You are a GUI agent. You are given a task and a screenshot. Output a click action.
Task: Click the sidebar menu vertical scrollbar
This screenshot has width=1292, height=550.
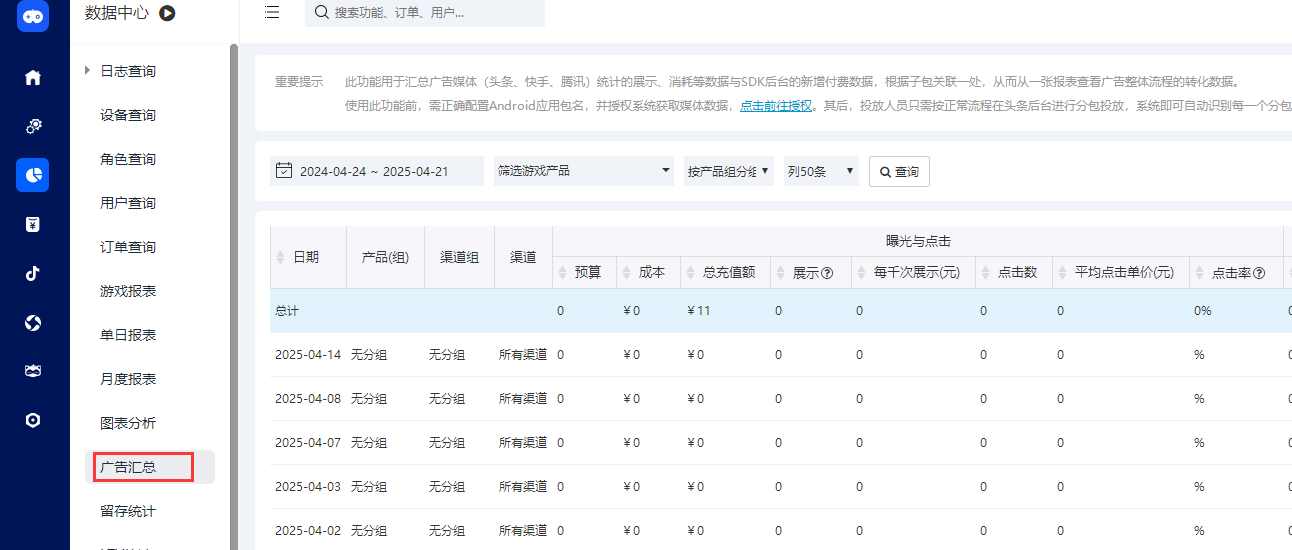[x=234, y=296]
